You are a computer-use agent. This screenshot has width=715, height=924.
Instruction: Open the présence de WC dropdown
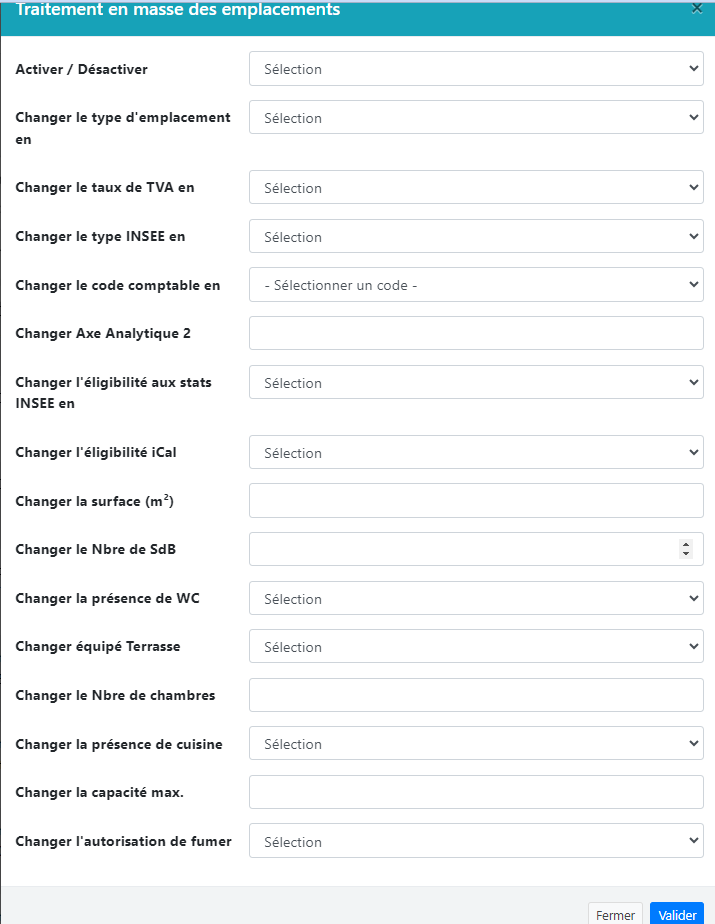[x=476, y=599]
